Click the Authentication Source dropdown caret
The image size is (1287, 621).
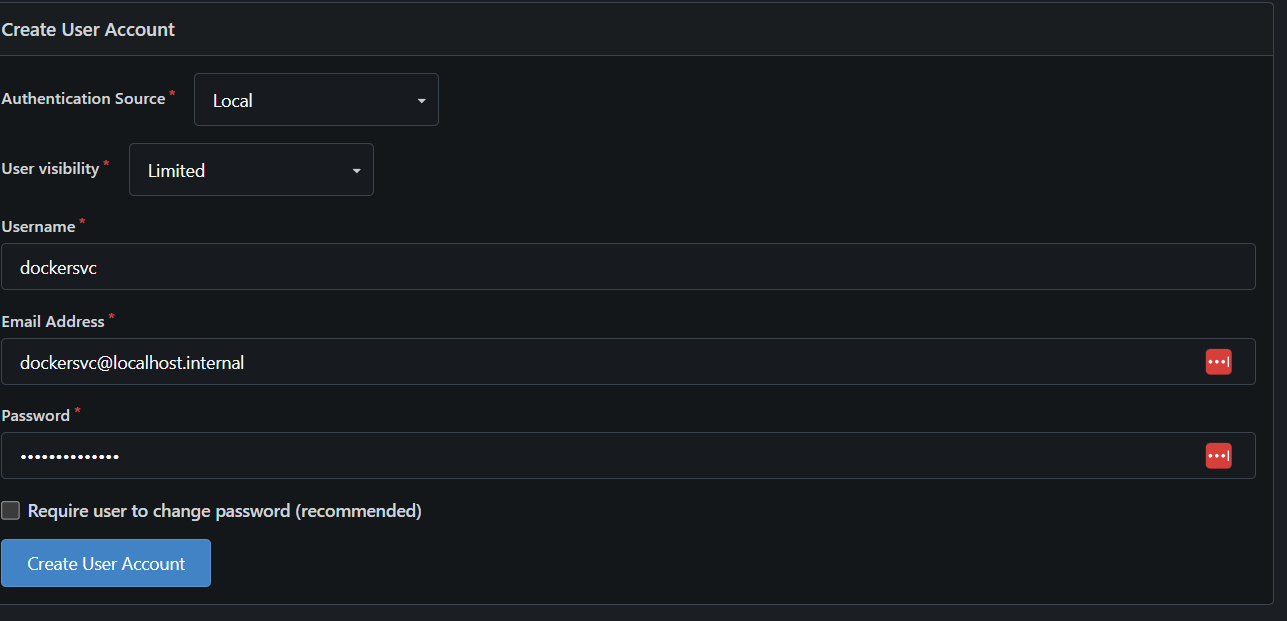click(421, 101)
